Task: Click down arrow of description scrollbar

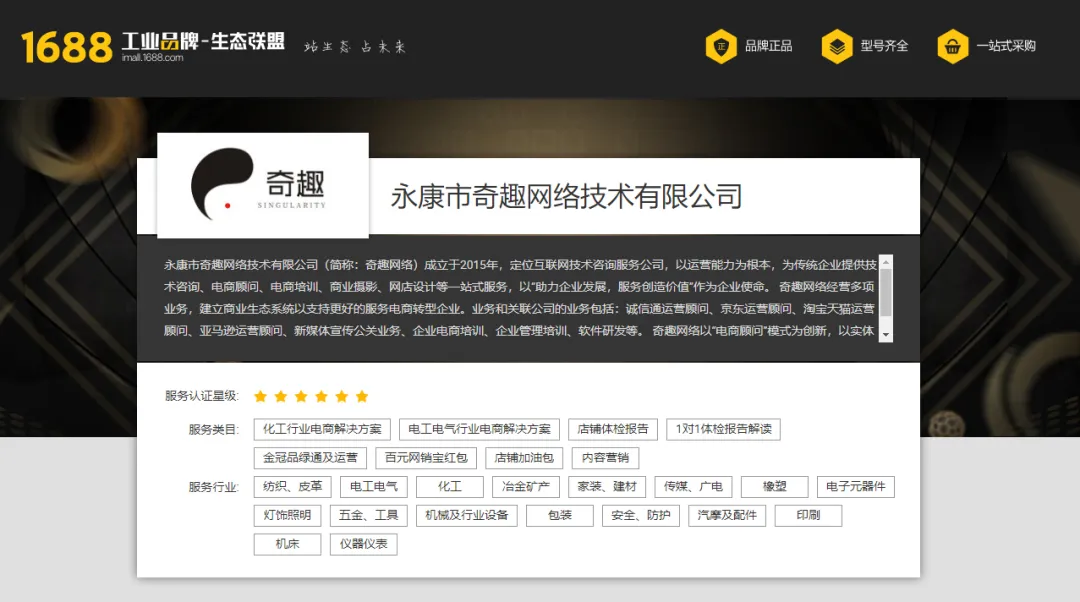Action: [x=886, y=335]
